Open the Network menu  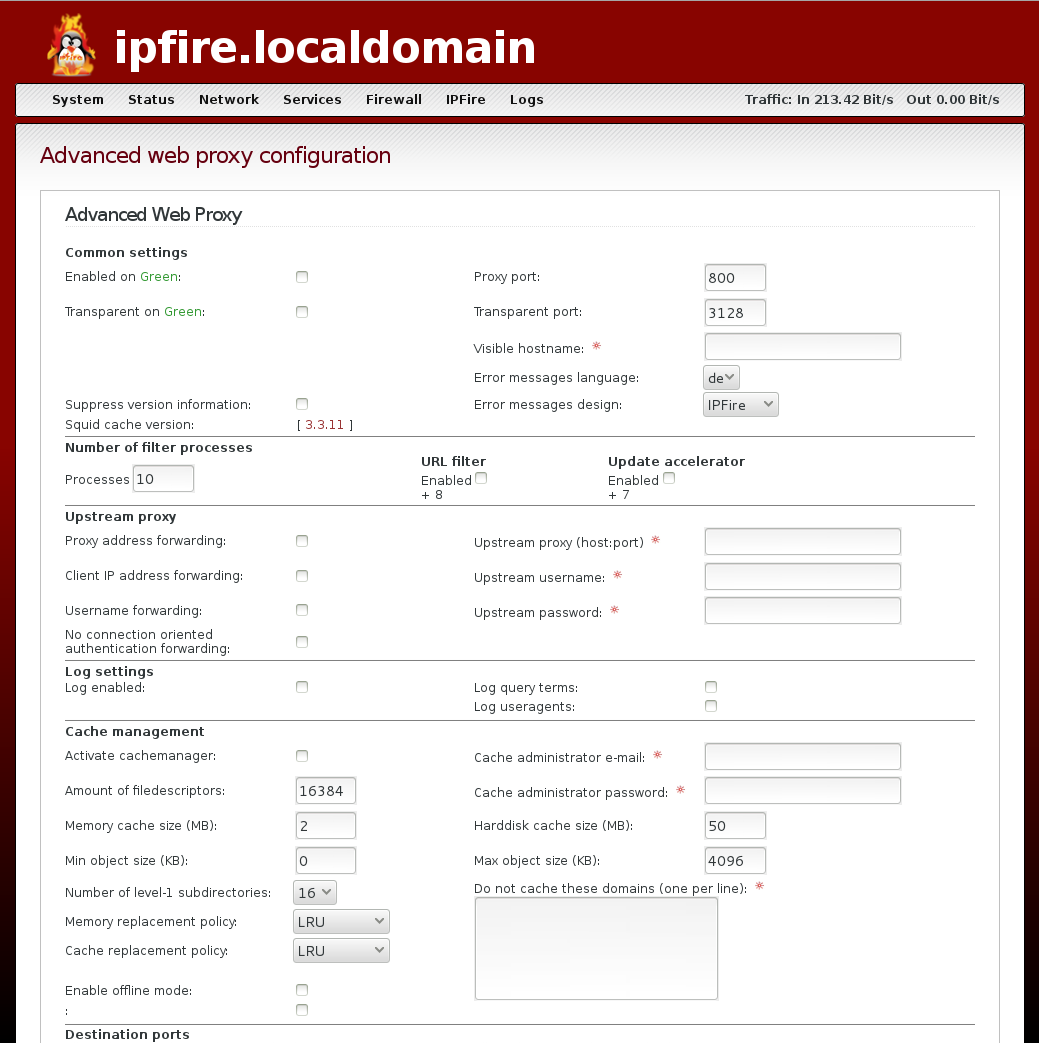click(x=229, y=100)
